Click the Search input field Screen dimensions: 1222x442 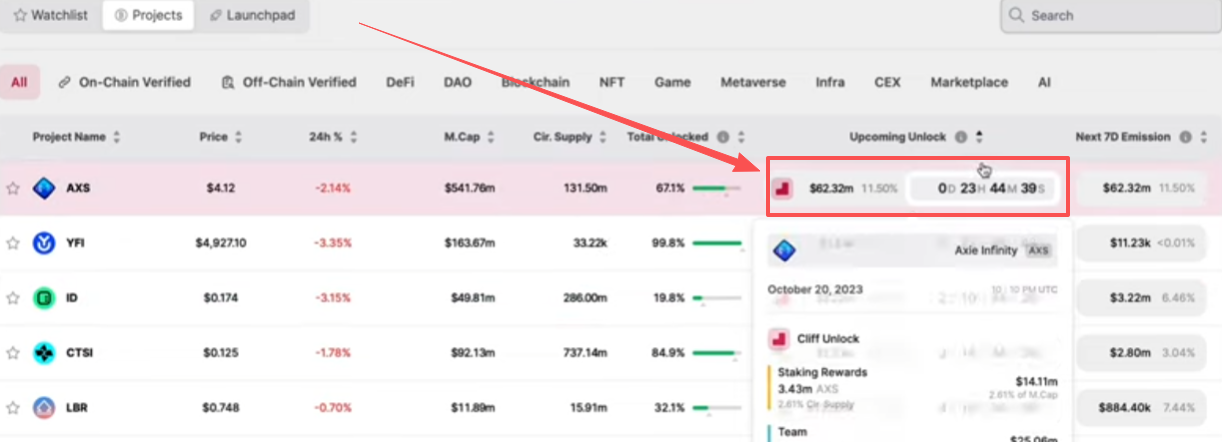point(1111,16)
